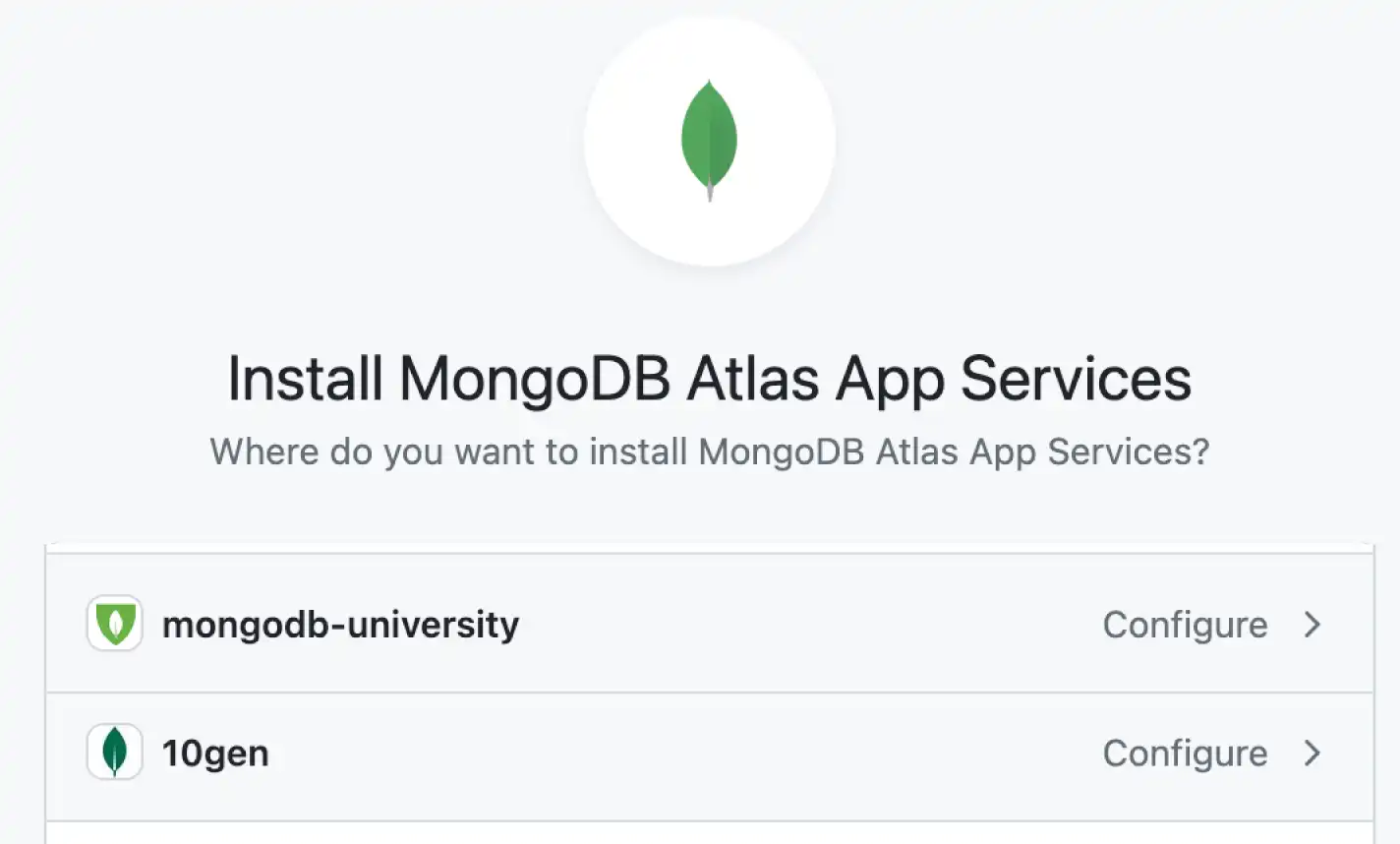Open Configure for 10gen

[1185, 754]
